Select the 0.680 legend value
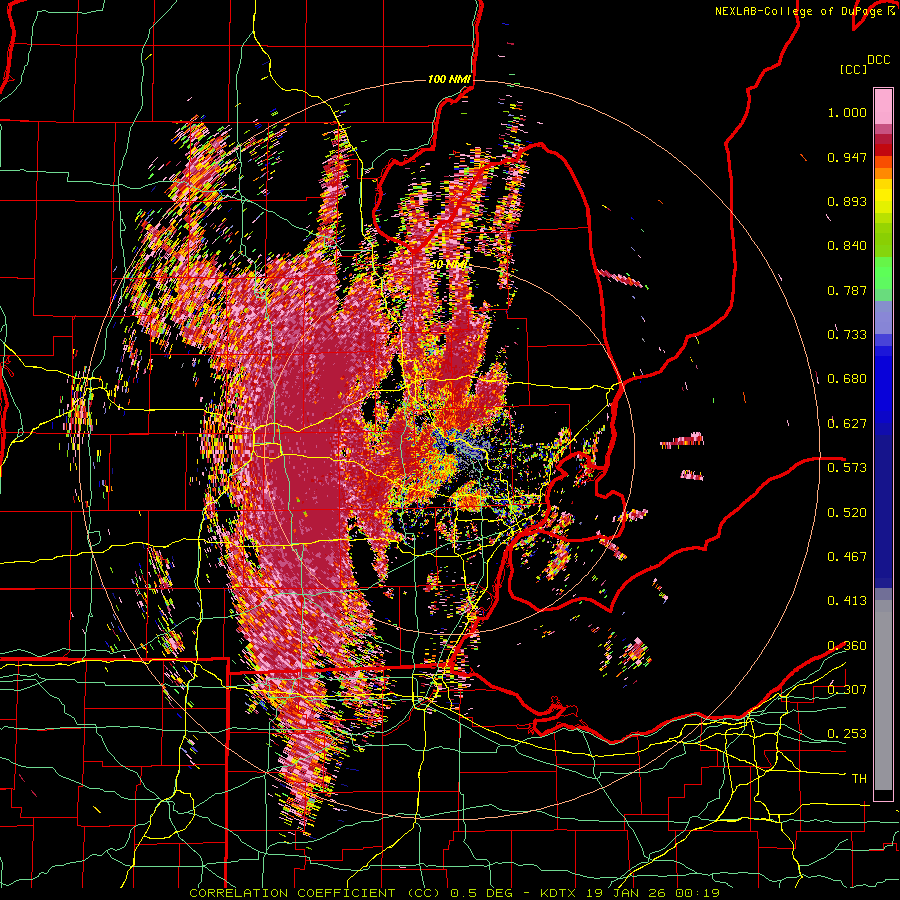The image size is (900, 900). (x=847, y=379)
